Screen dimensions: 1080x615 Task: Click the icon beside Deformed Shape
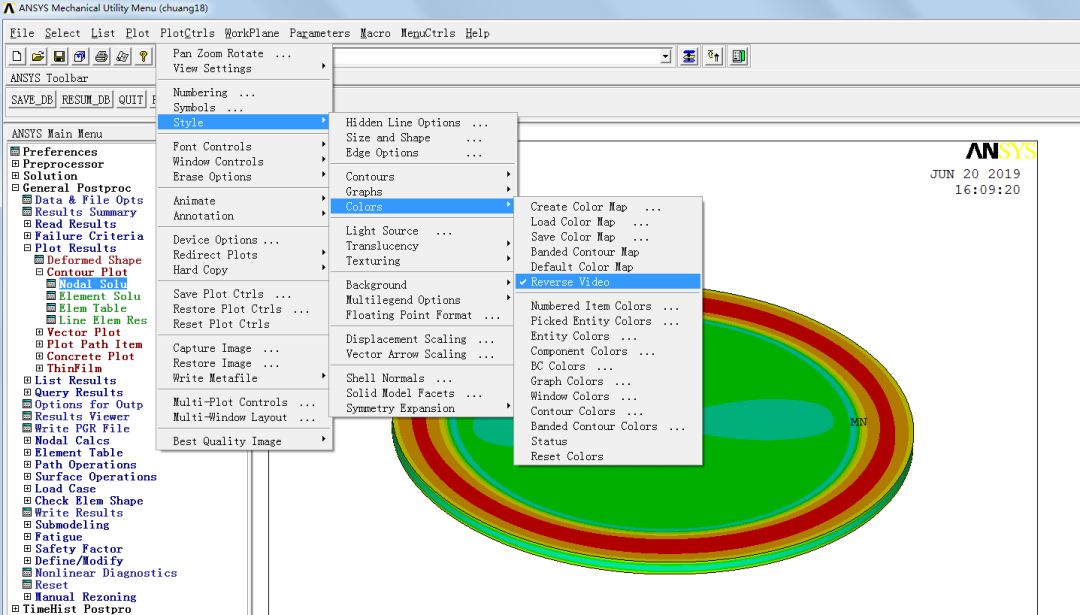tap(39, 260)
